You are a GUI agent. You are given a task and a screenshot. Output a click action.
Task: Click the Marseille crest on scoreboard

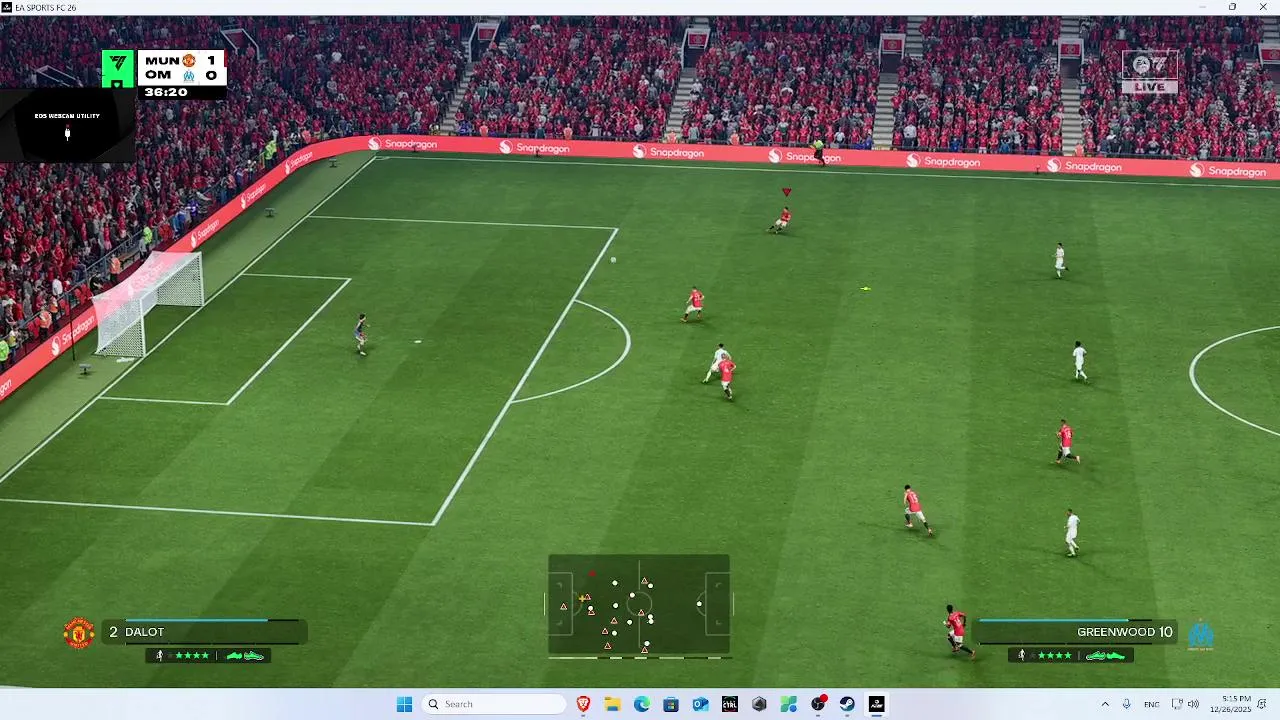coord(188,76)
